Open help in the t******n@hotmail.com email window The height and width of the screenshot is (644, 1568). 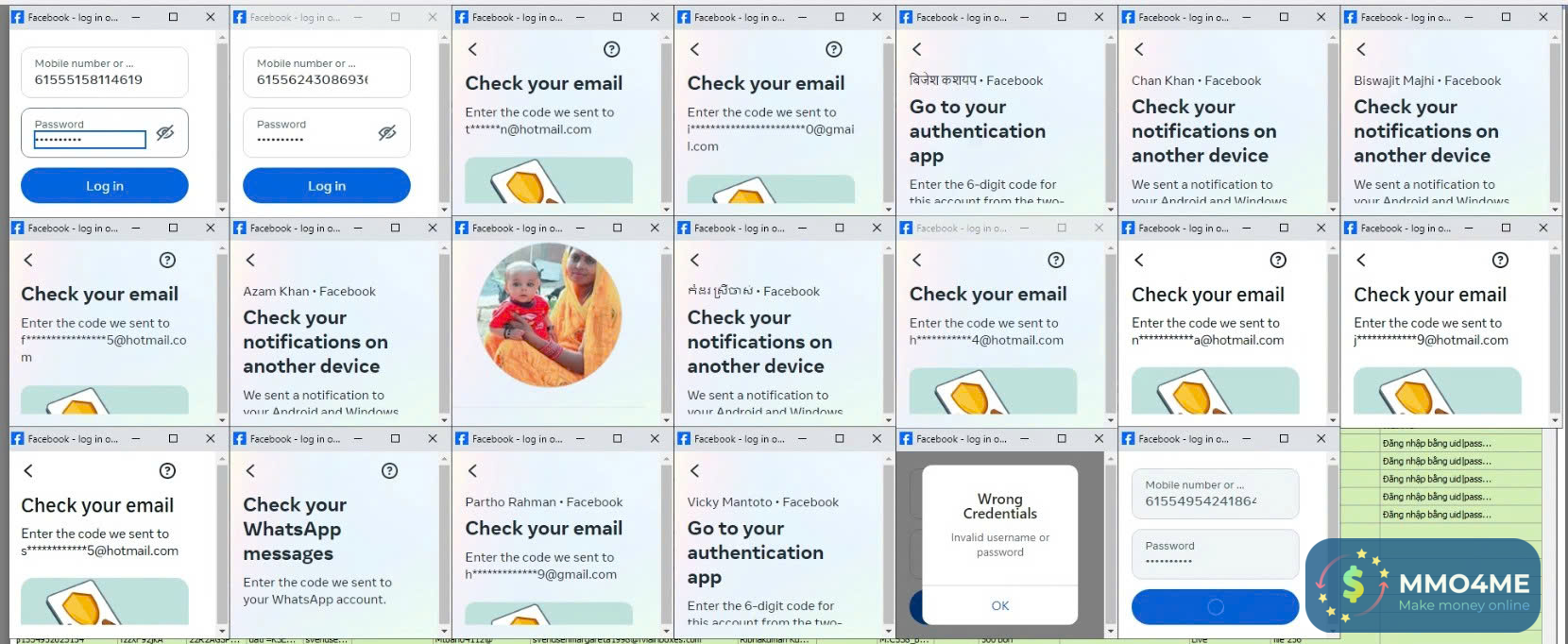[611, 49]
